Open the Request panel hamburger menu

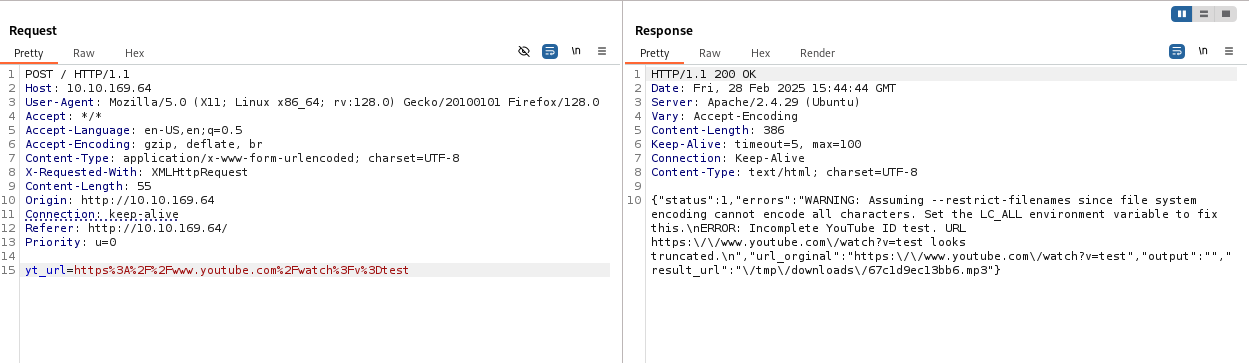(x=602, y=51)
